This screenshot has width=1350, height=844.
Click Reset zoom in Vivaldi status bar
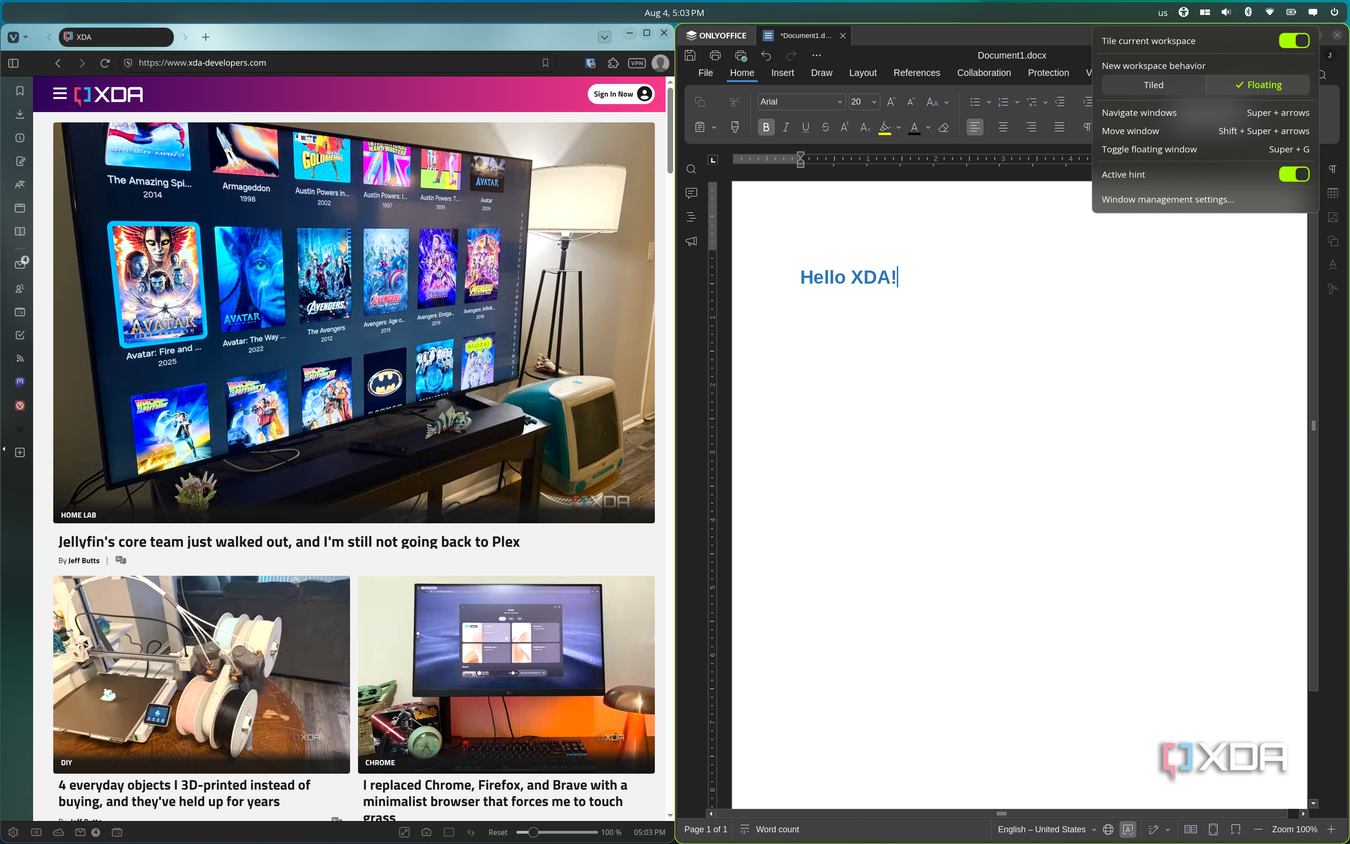498,832
